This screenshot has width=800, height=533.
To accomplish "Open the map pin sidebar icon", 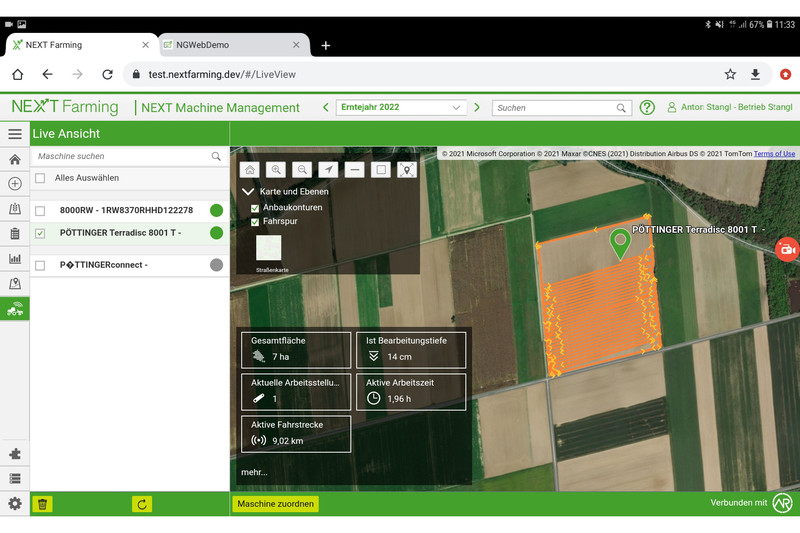I will click(15, 283).
